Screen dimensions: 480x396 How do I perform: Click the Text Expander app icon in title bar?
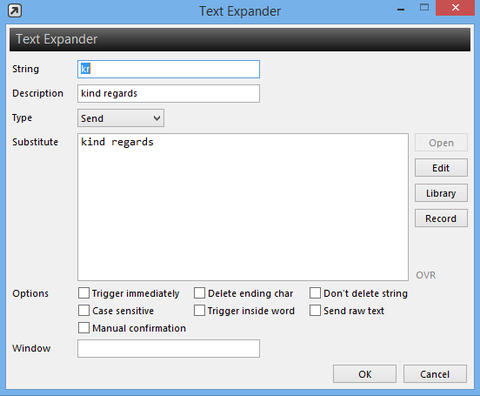click(x=15, y=11)
